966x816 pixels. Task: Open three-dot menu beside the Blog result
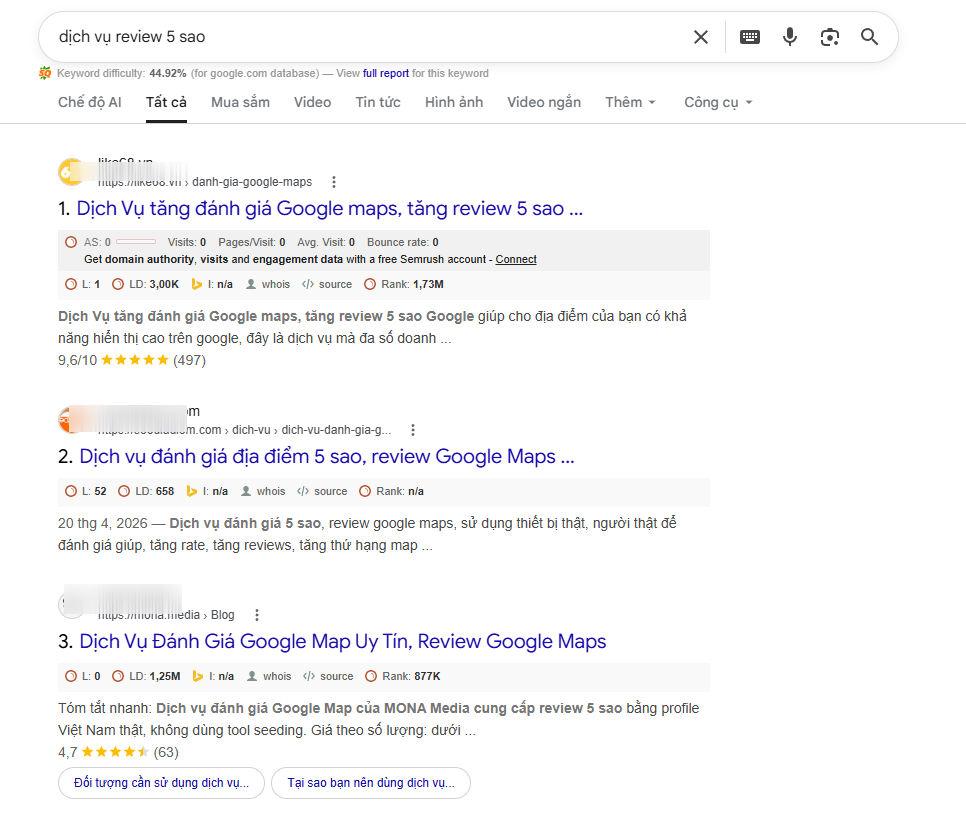tap(257, 615)
